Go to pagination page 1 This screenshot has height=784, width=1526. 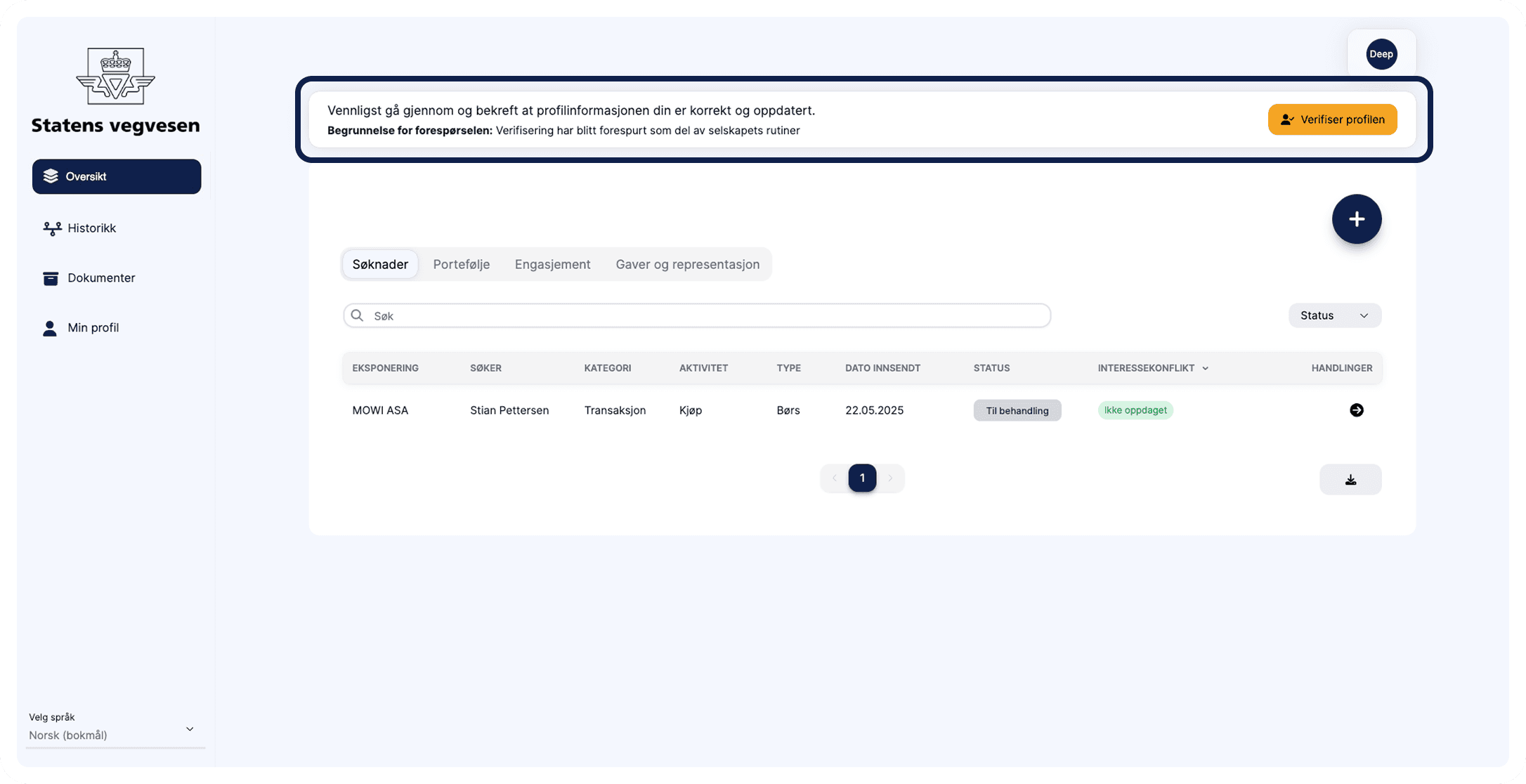(x=861, y=478)
